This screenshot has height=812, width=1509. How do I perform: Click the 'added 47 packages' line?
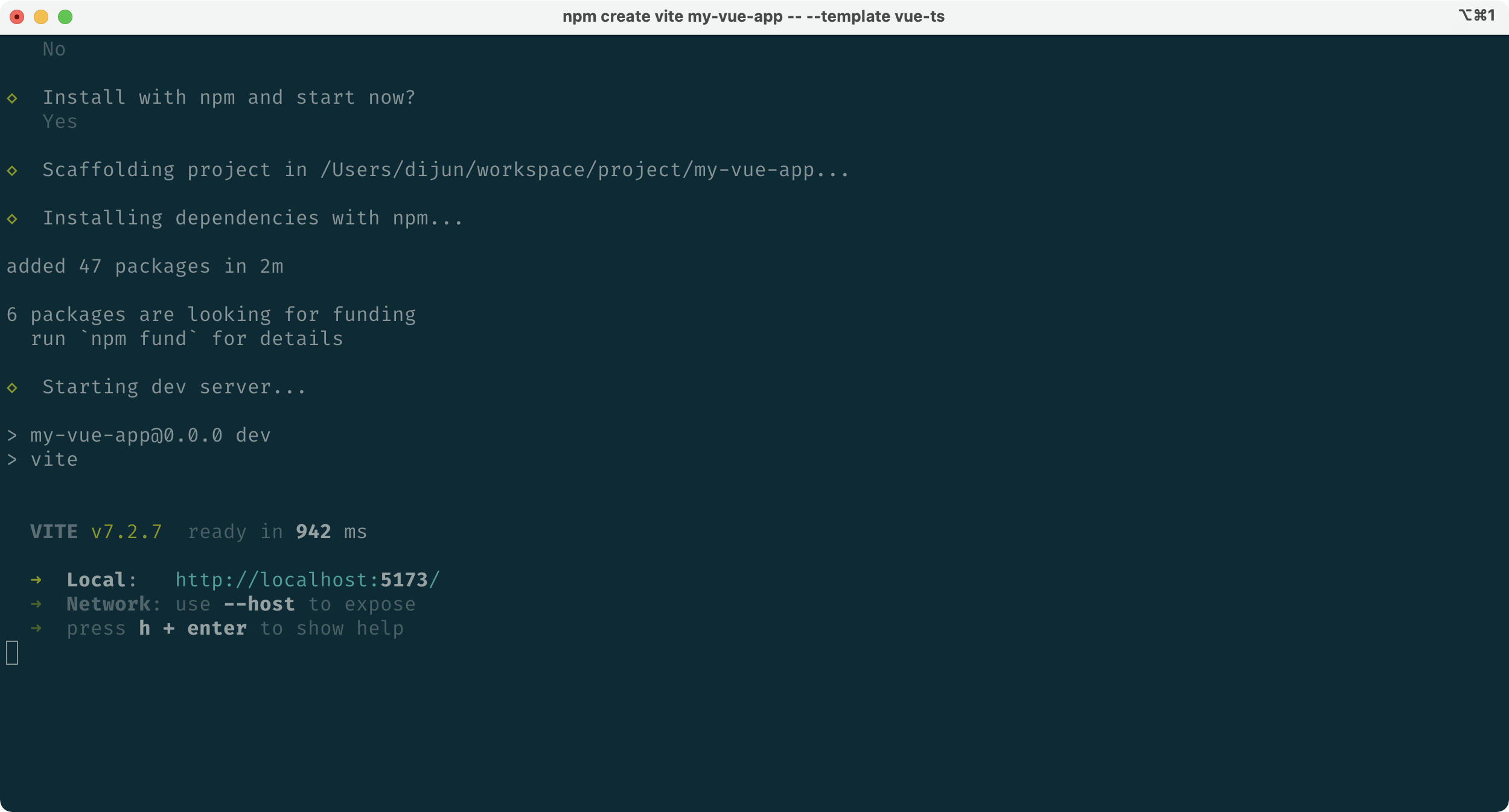pos(144,266)
